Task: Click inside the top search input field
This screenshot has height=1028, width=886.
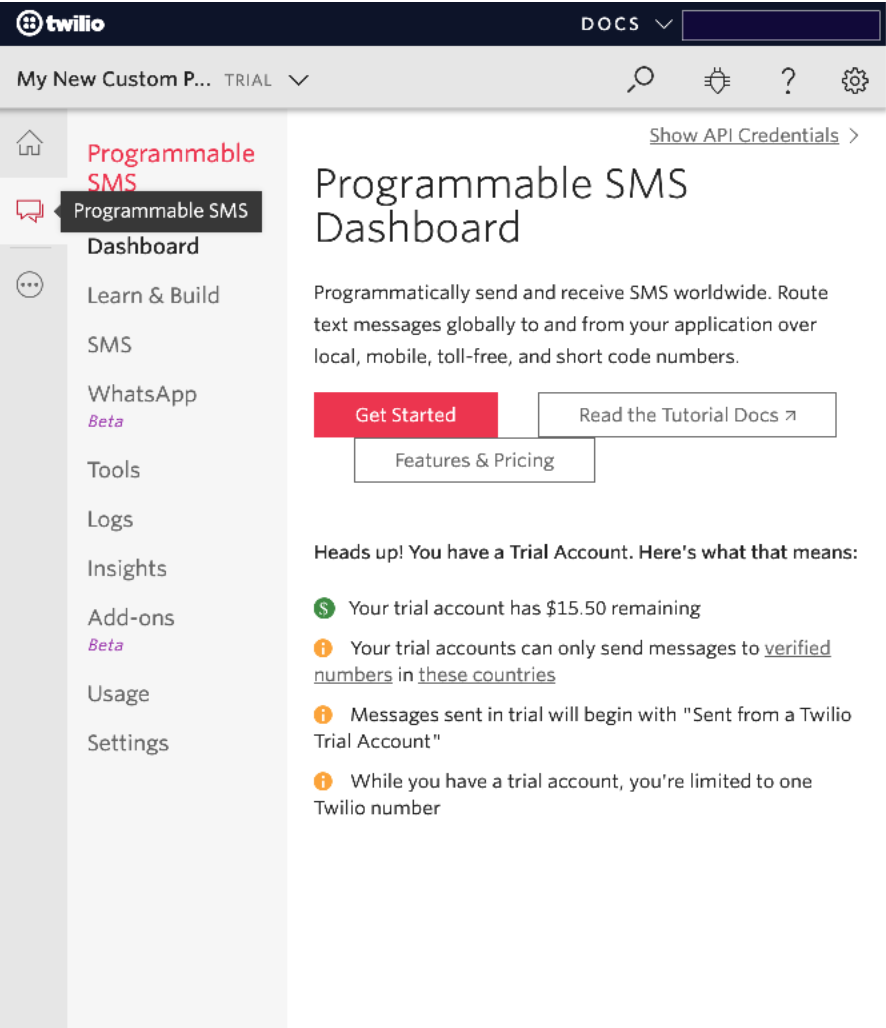Action: pyautogui.click(x=780, y=24)
